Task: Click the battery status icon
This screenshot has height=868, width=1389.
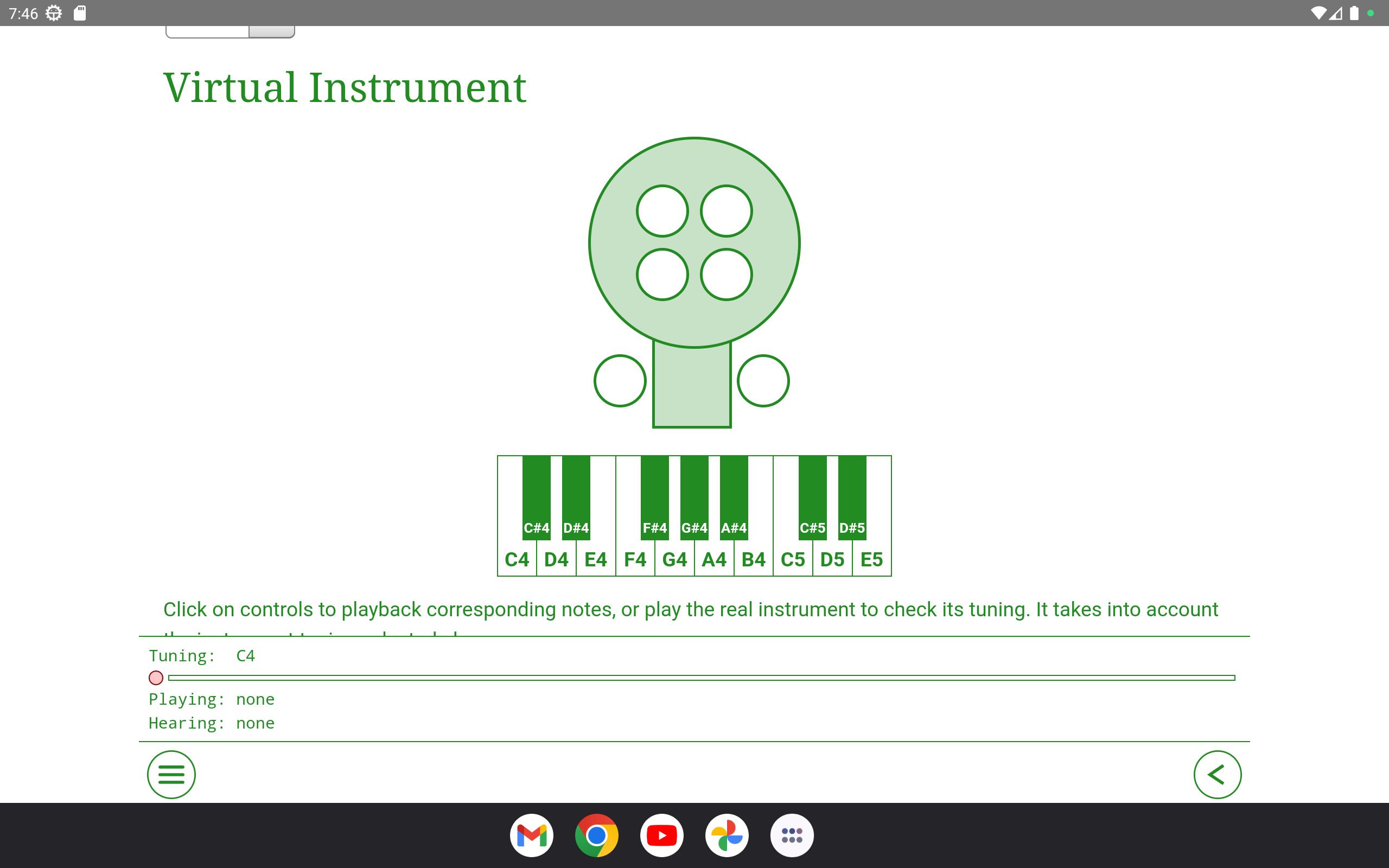Action: click(1355, 12)
